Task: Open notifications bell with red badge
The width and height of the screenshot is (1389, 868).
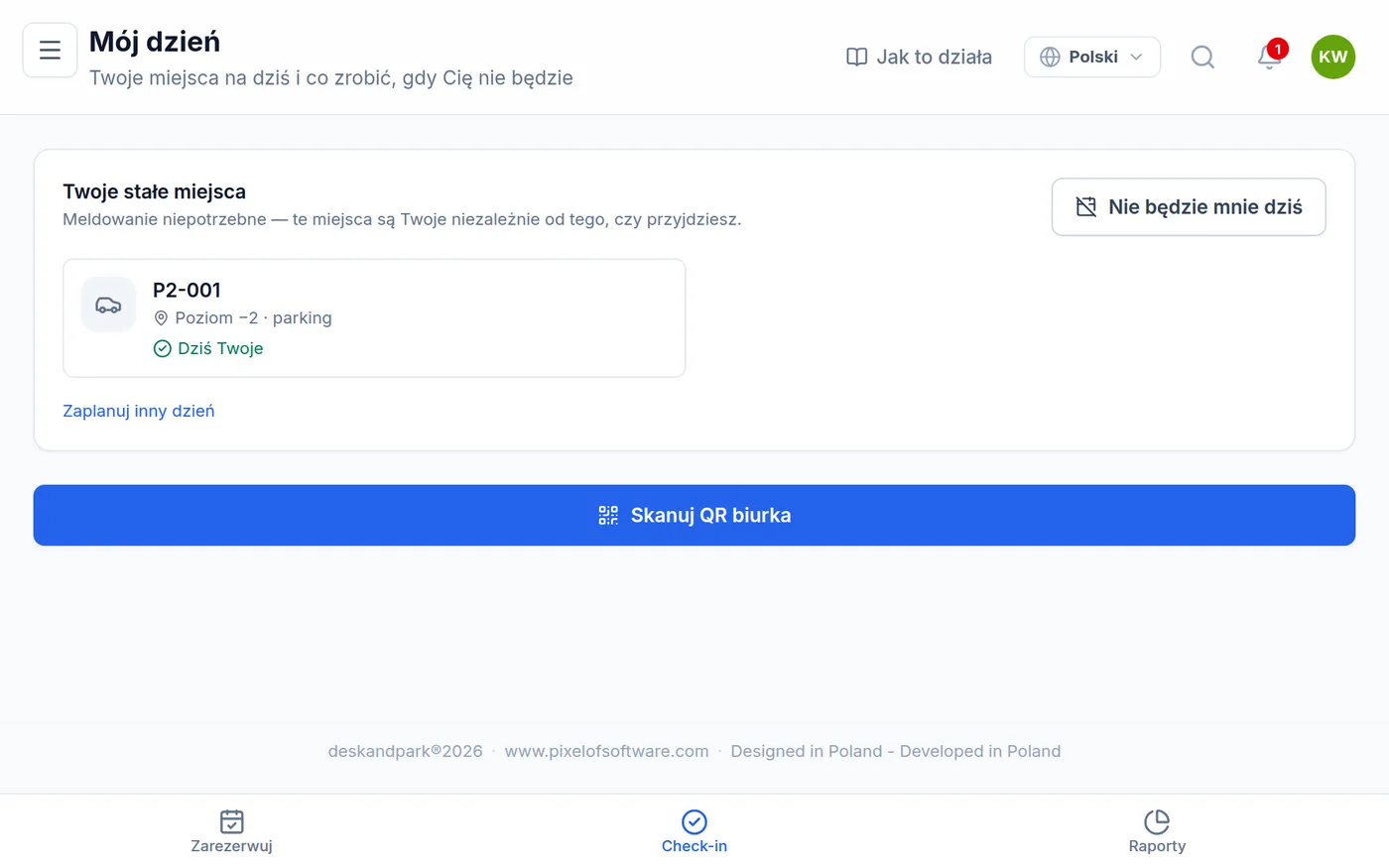Action: [x=1269, y=57]
